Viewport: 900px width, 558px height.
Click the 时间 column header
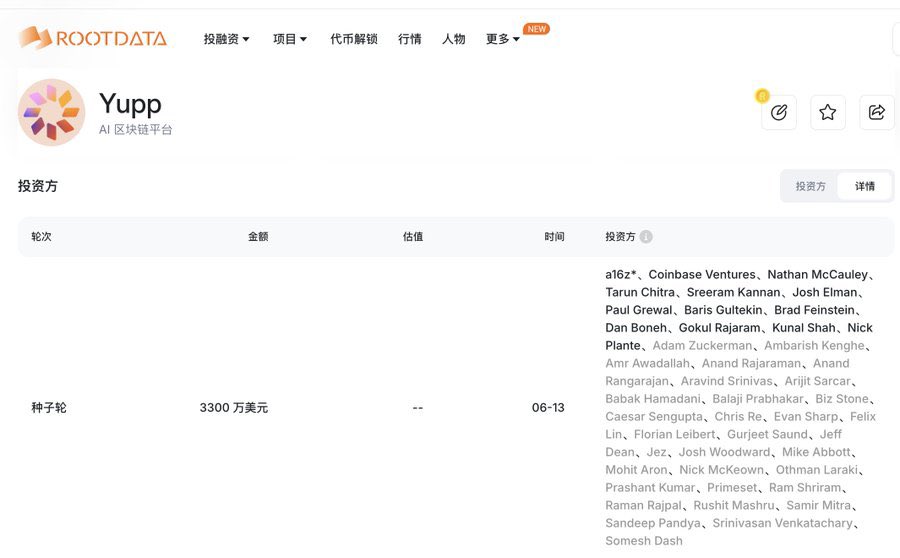554,237
